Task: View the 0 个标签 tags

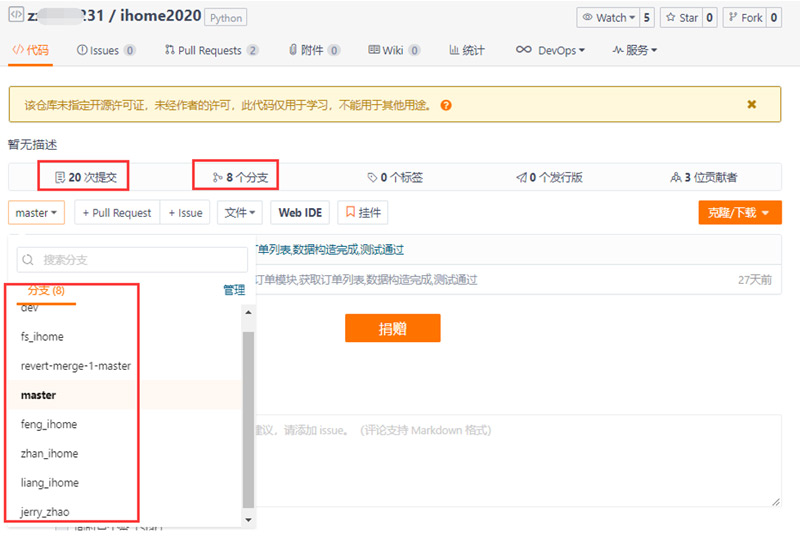Action: (395, 177)
